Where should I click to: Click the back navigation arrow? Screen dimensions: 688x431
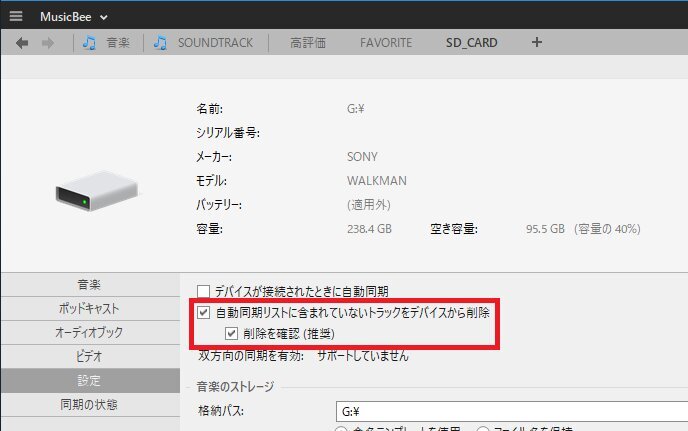click(x=22, y=43)
